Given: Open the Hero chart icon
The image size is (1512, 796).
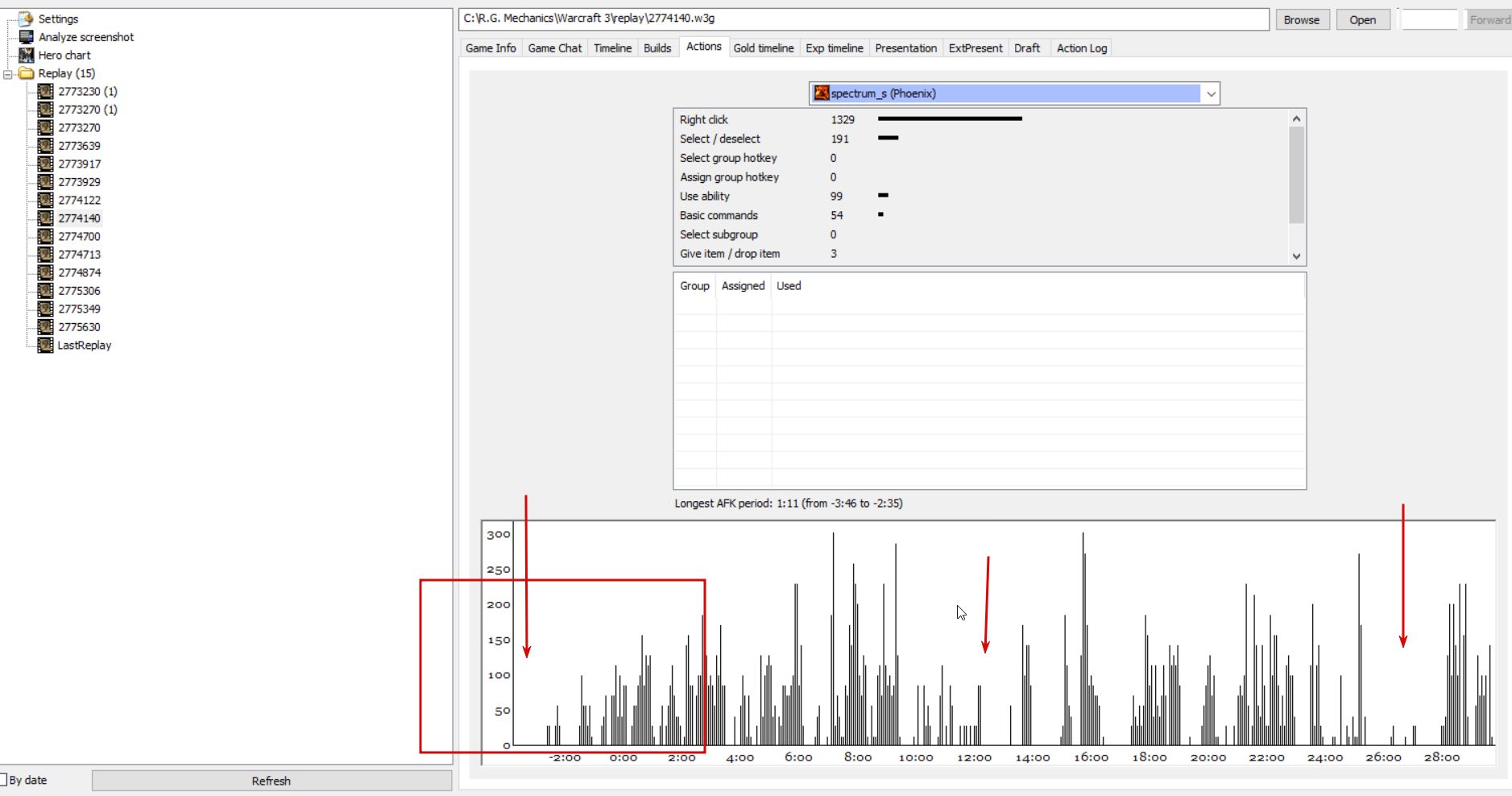Looking at the screenshot, I should [x=27, y=55].
